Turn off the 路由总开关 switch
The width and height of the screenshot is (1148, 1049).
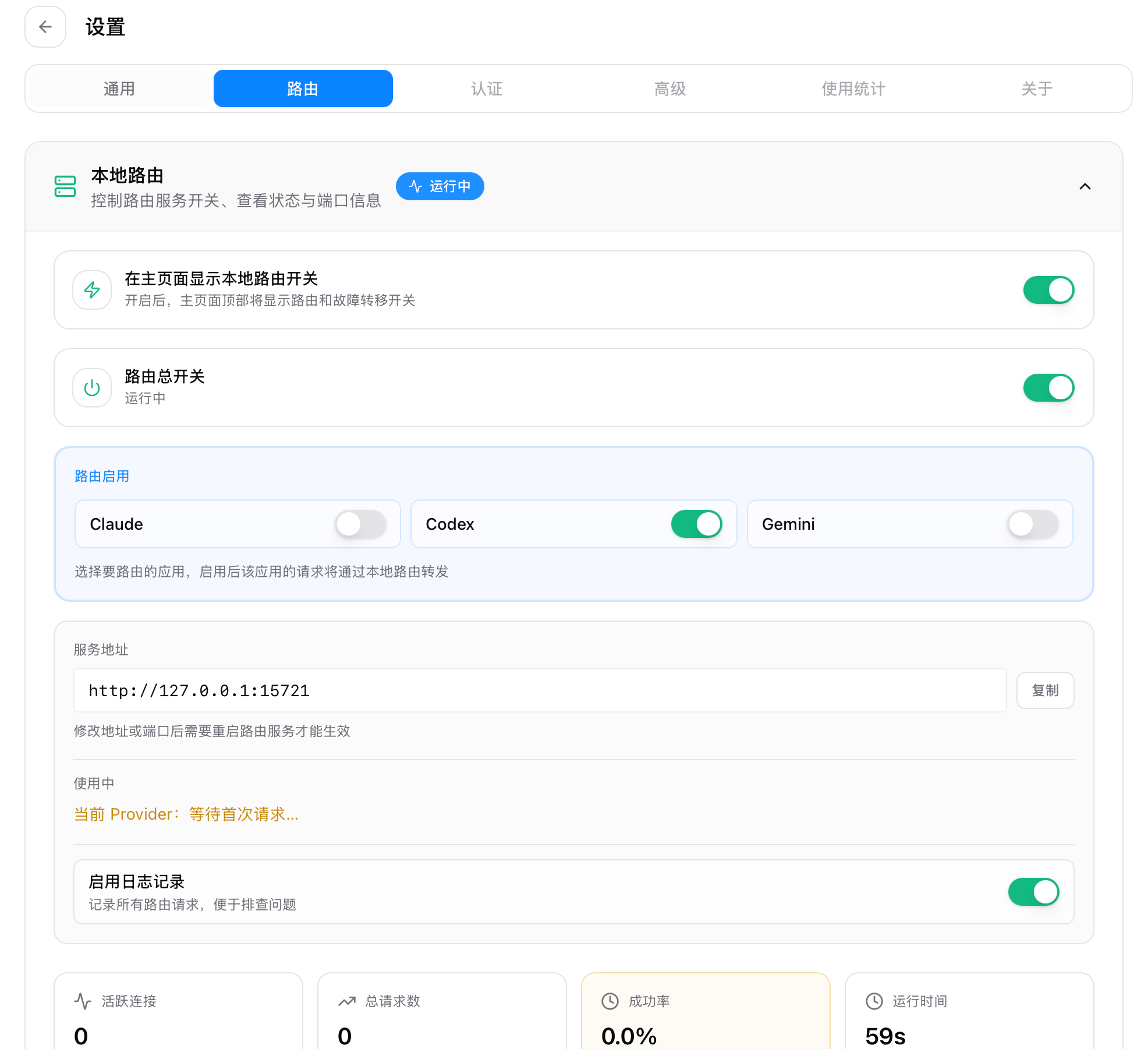(x=1049, y=388)
